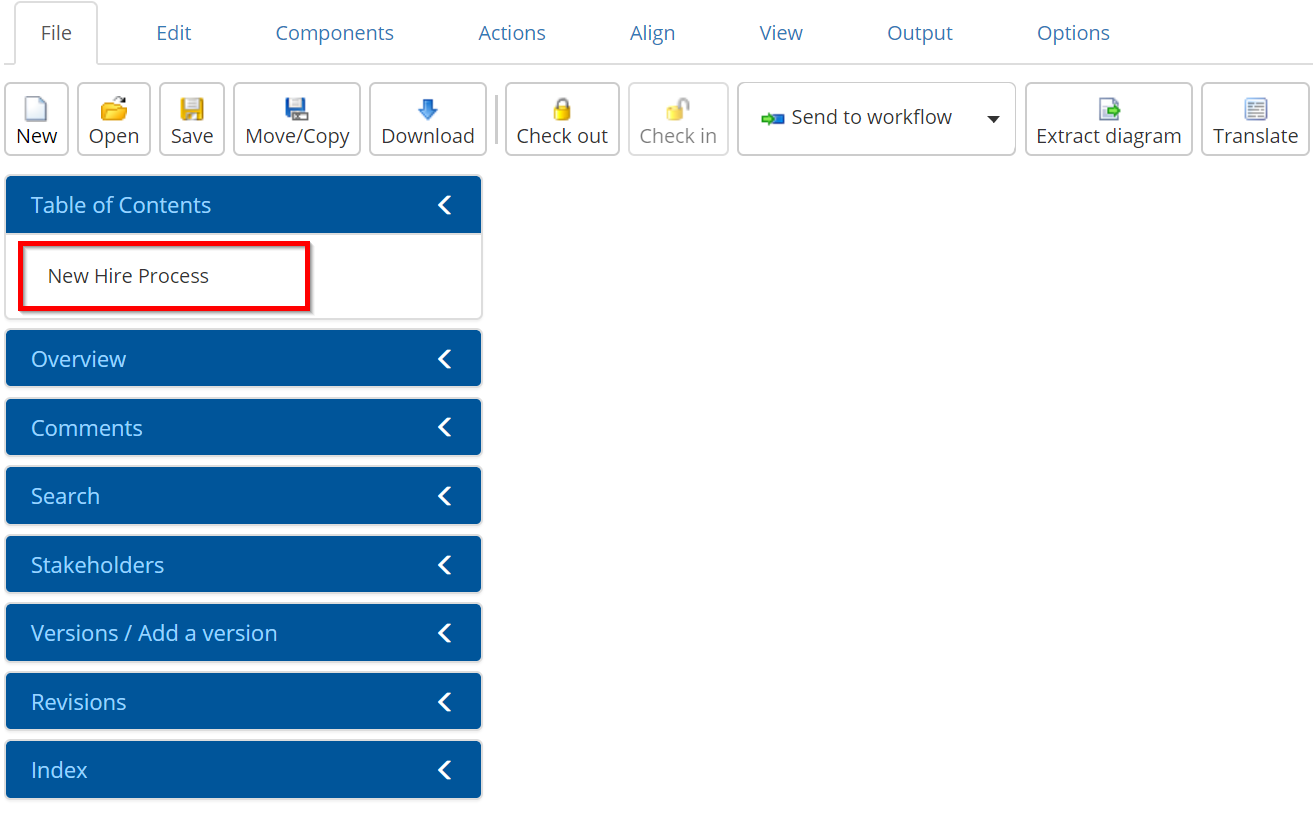Click the Overview header title
This screenshot has width=1313, height=813.
[x=78, y=359]
